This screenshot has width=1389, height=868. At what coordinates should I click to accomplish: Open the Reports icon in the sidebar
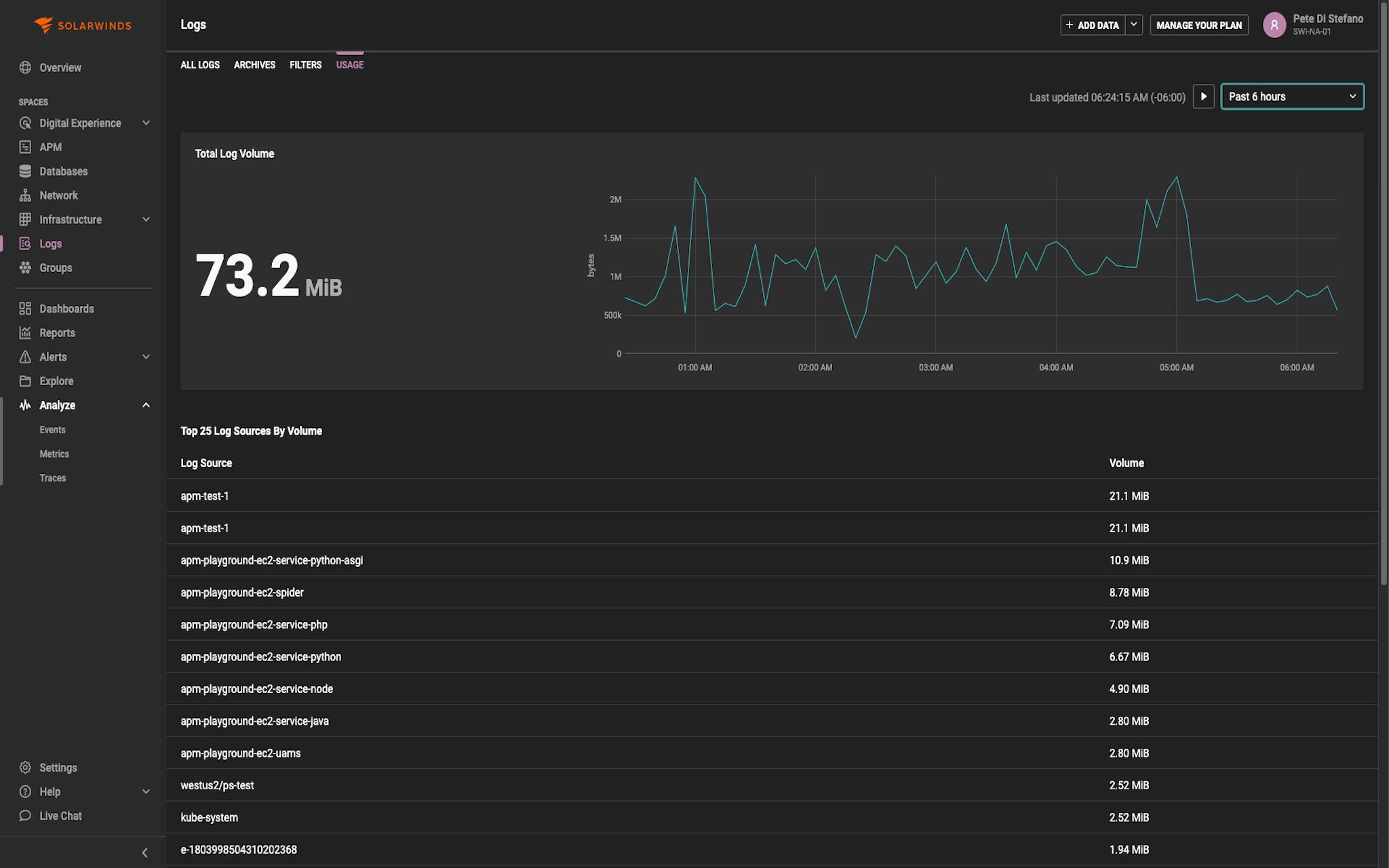tap(25, 332)
